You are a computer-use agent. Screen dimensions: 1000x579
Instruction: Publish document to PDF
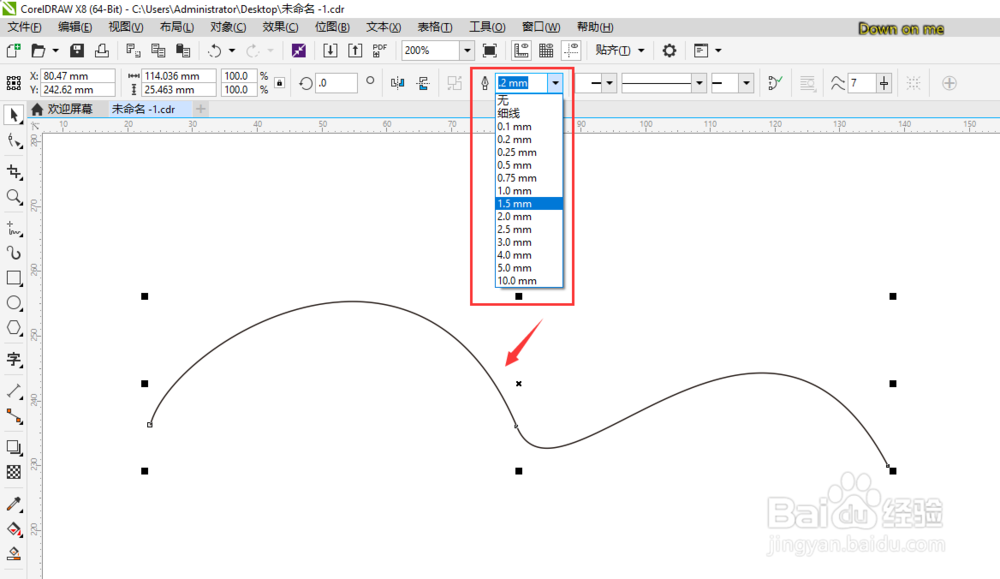tap(380, 50)
